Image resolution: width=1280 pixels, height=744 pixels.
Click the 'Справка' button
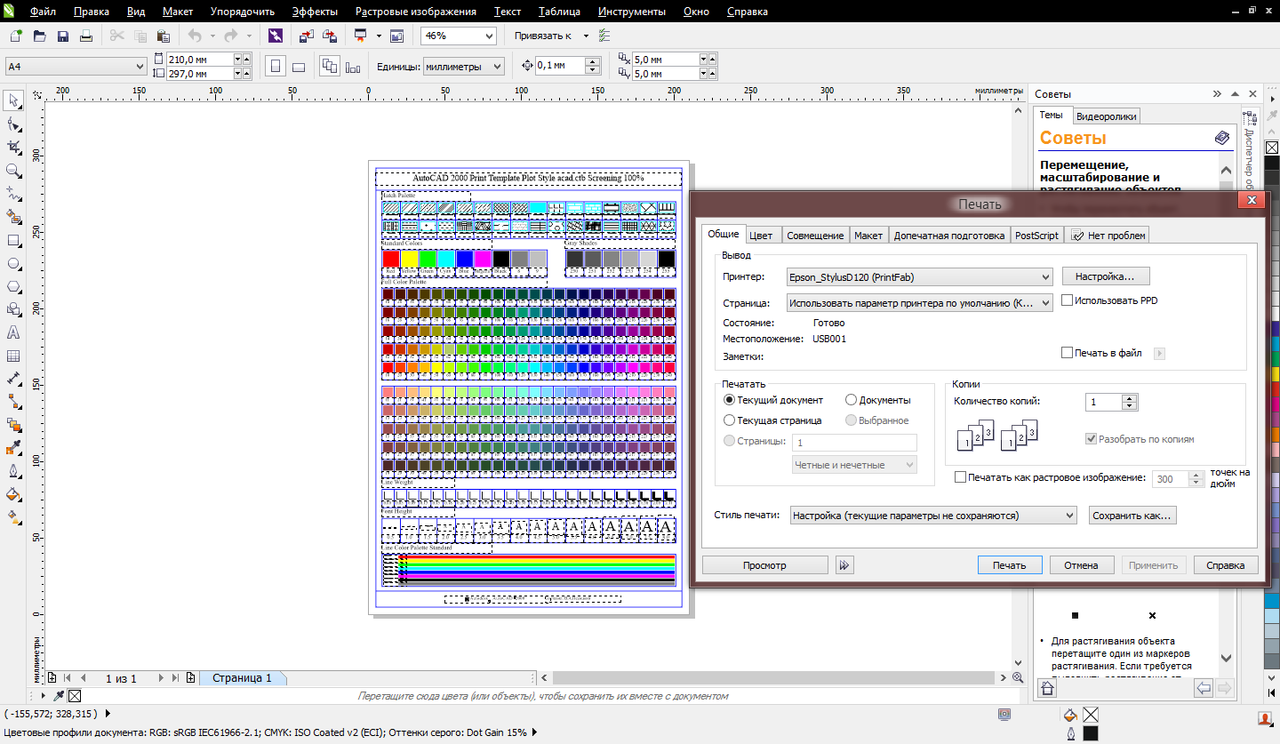pyautogui.click(x=1226, y=565)
